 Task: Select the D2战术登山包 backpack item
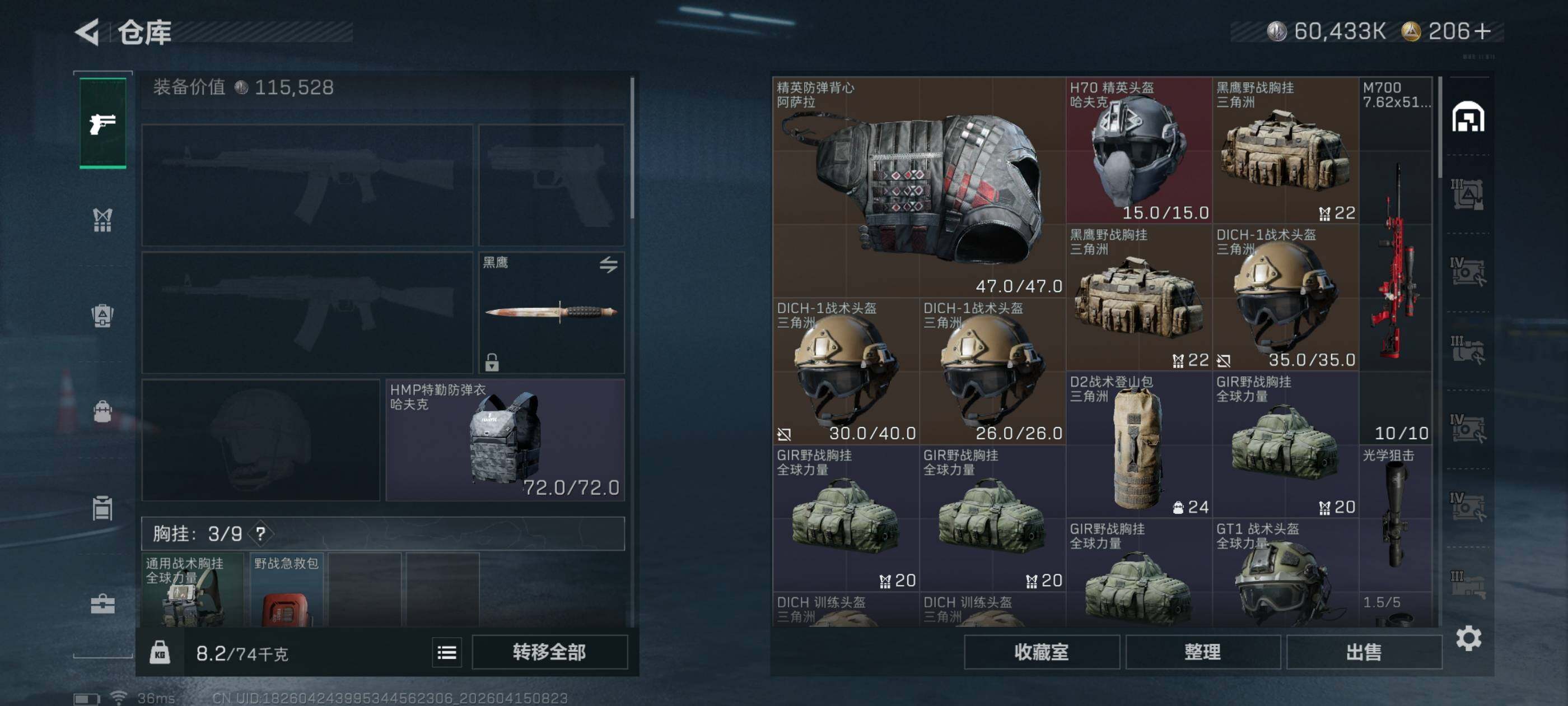click(x=1139, y=445)
